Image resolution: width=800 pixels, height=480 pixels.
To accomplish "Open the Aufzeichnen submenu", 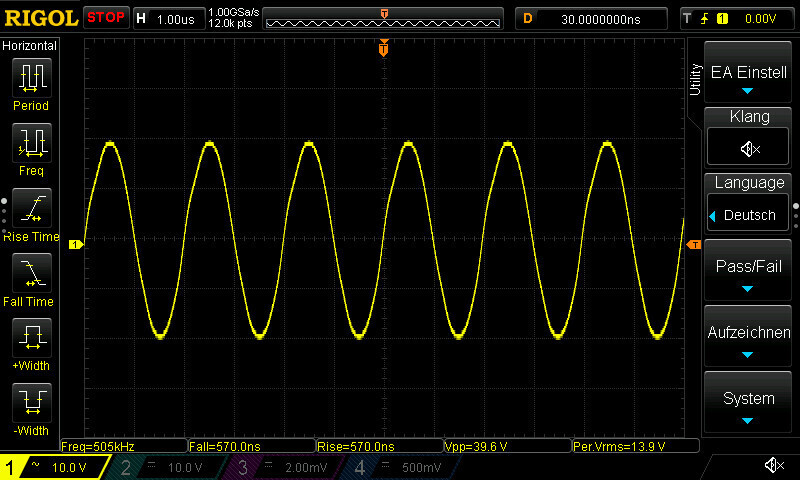I will coord(748,336).
